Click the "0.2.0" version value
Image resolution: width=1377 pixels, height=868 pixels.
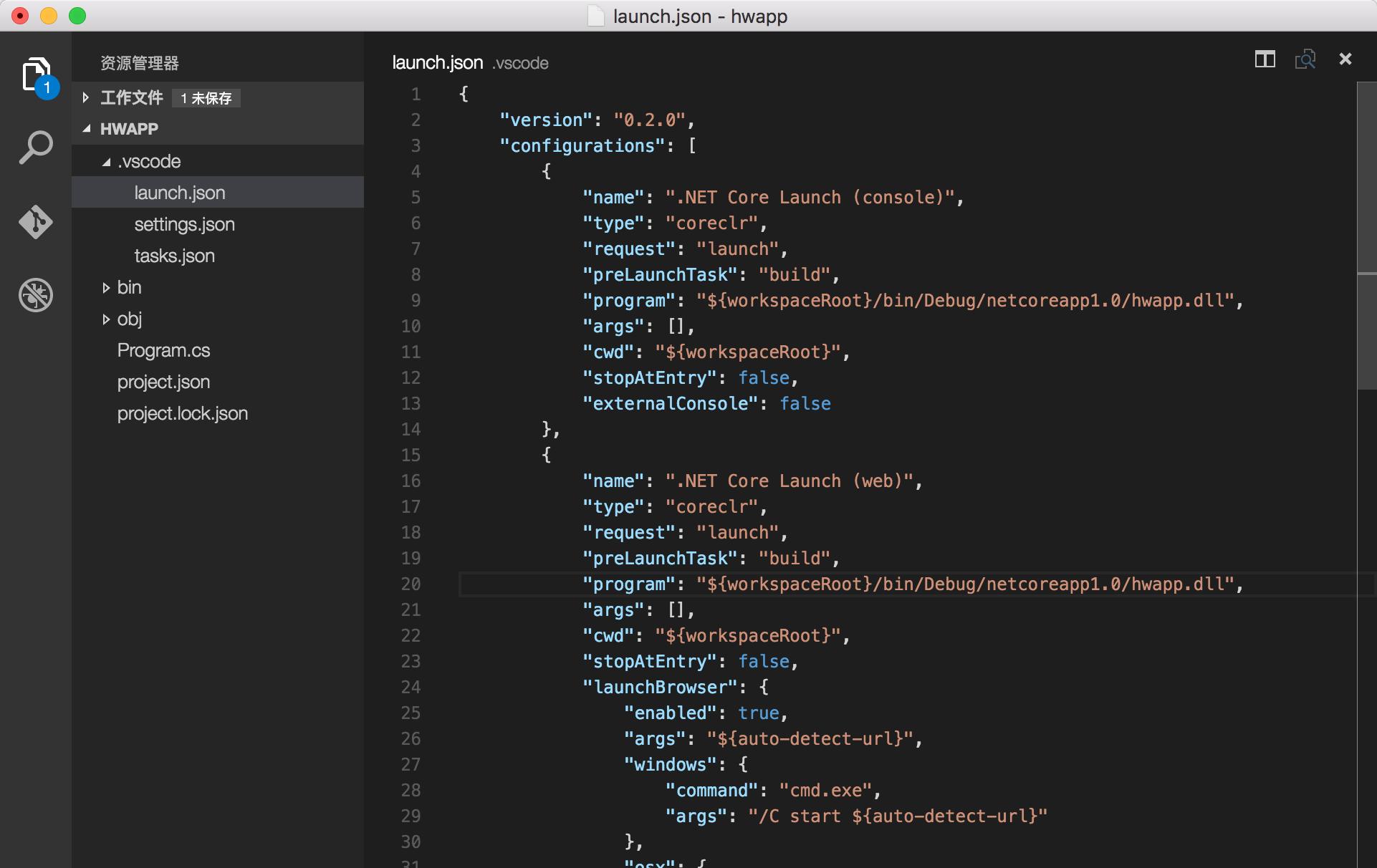(649, 120)
